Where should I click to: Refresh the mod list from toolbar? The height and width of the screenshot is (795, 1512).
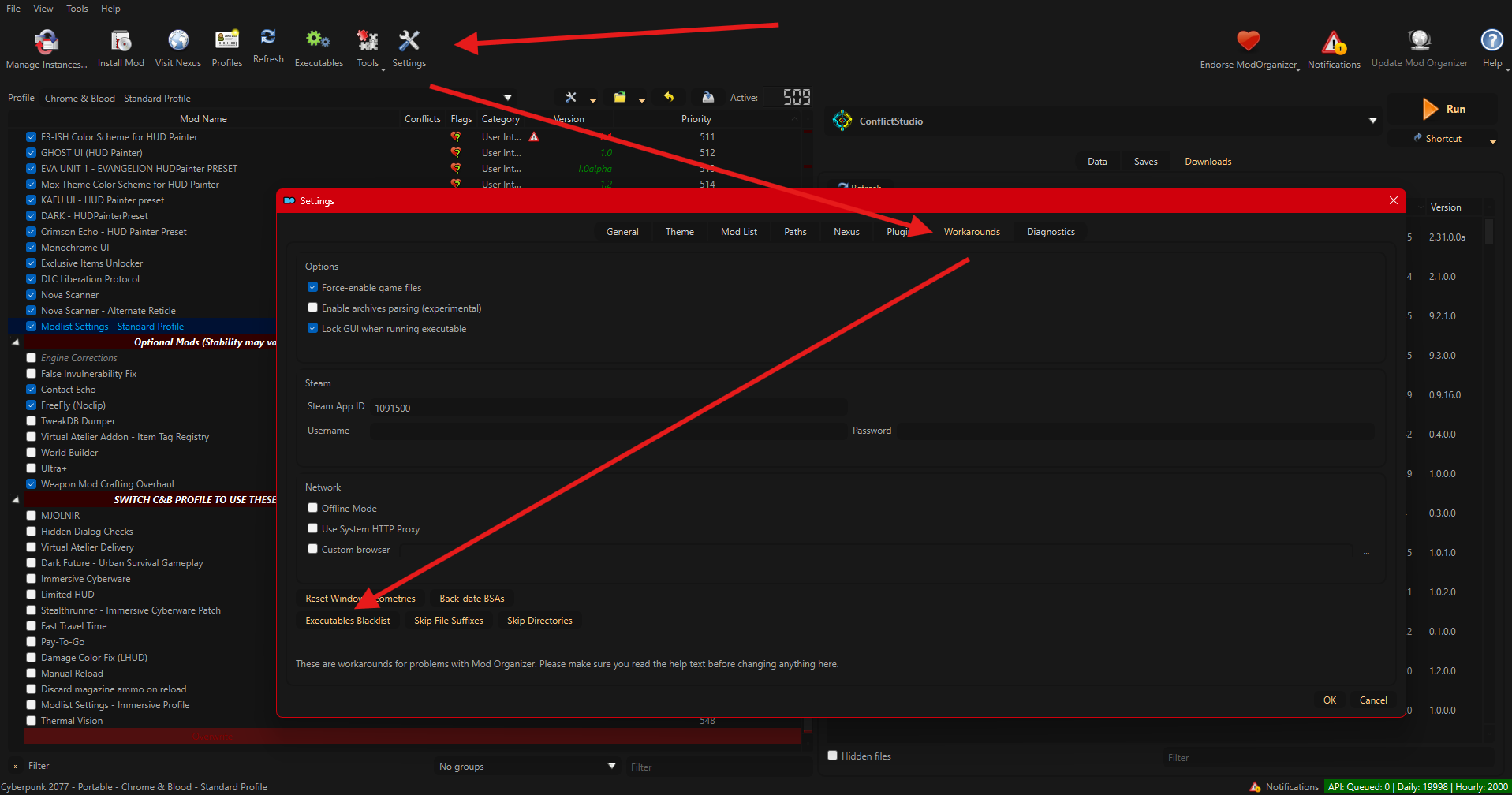pos(268,37)
